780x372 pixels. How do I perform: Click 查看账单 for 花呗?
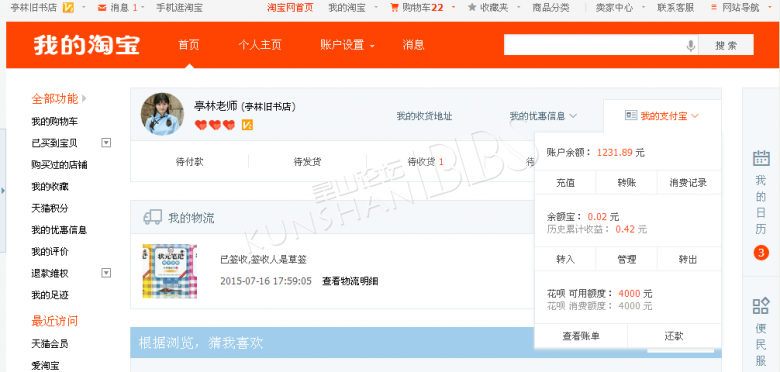(581, 336)
